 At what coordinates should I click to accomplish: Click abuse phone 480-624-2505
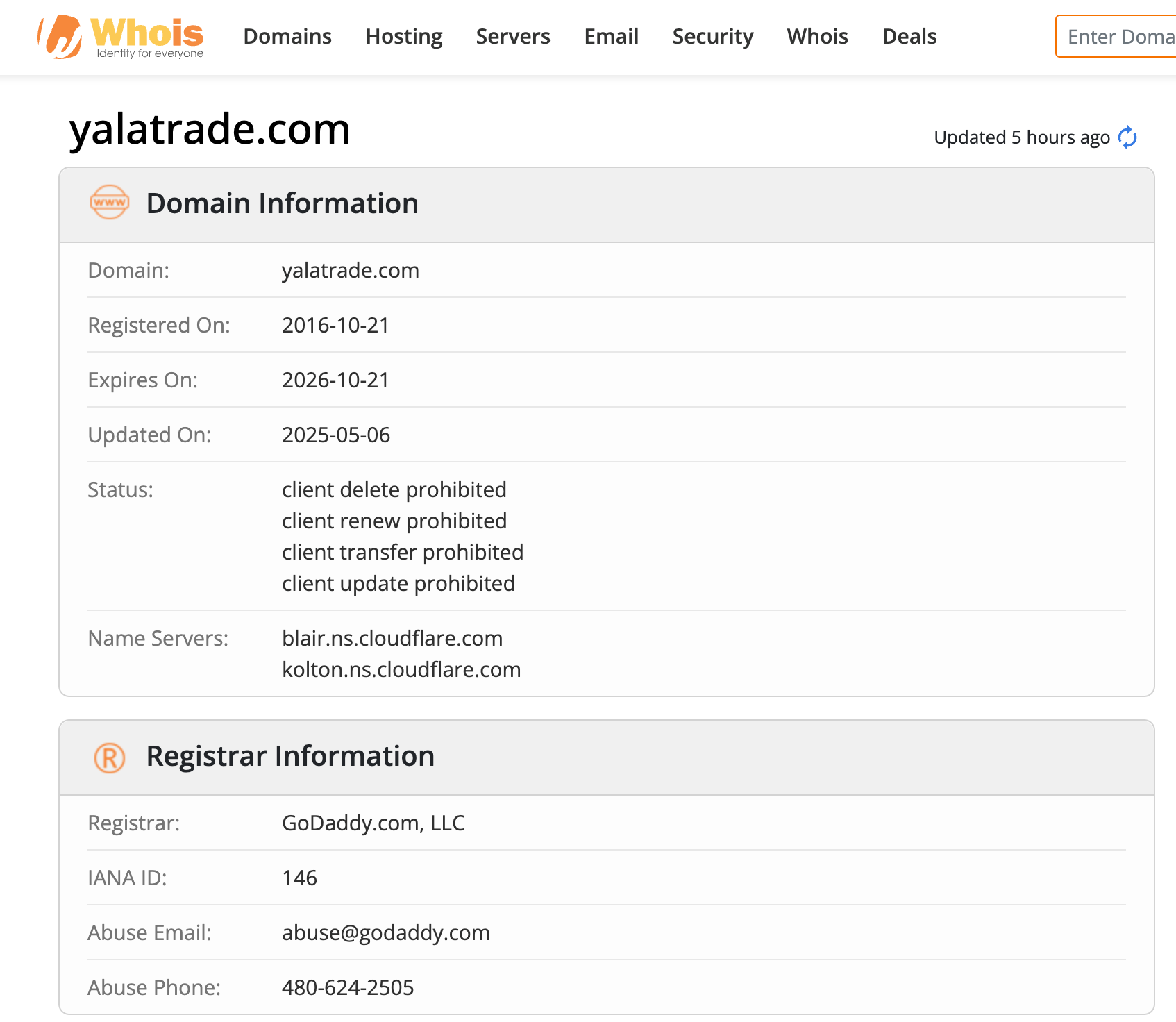point(348,987)
